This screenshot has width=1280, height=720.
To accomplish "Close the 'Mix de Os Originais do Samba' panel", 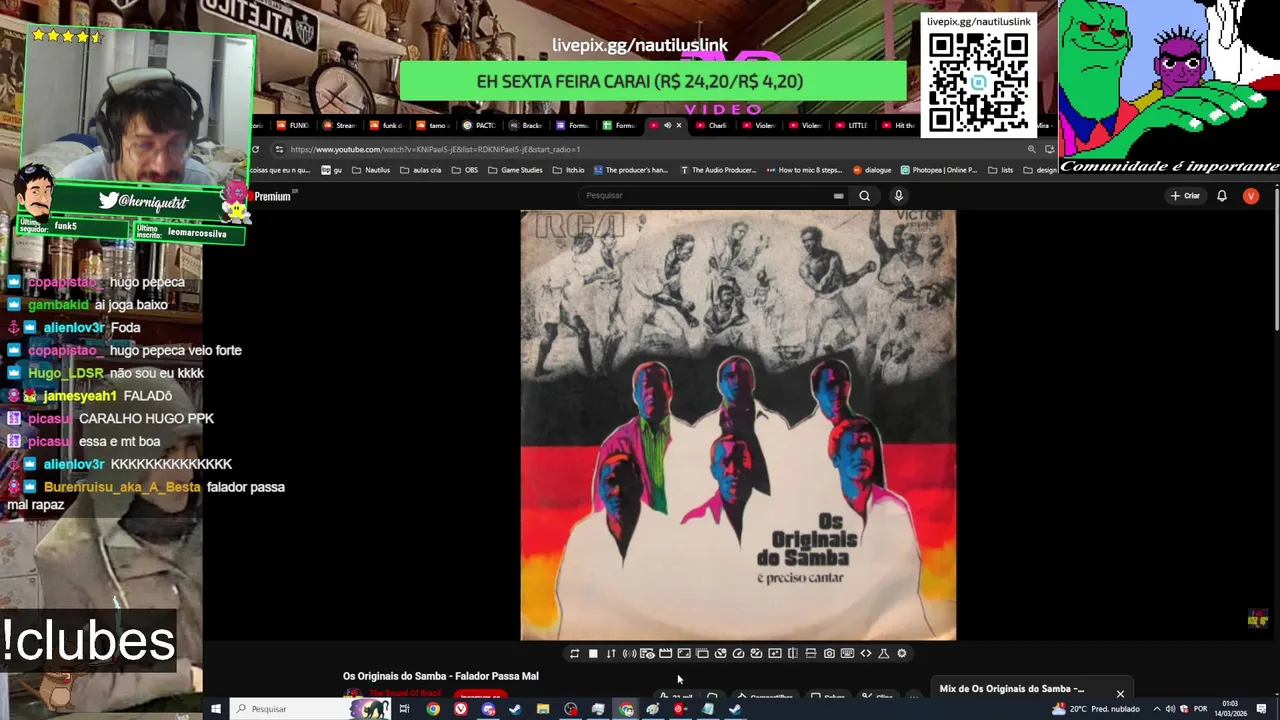I will (x=1120, y=693).
